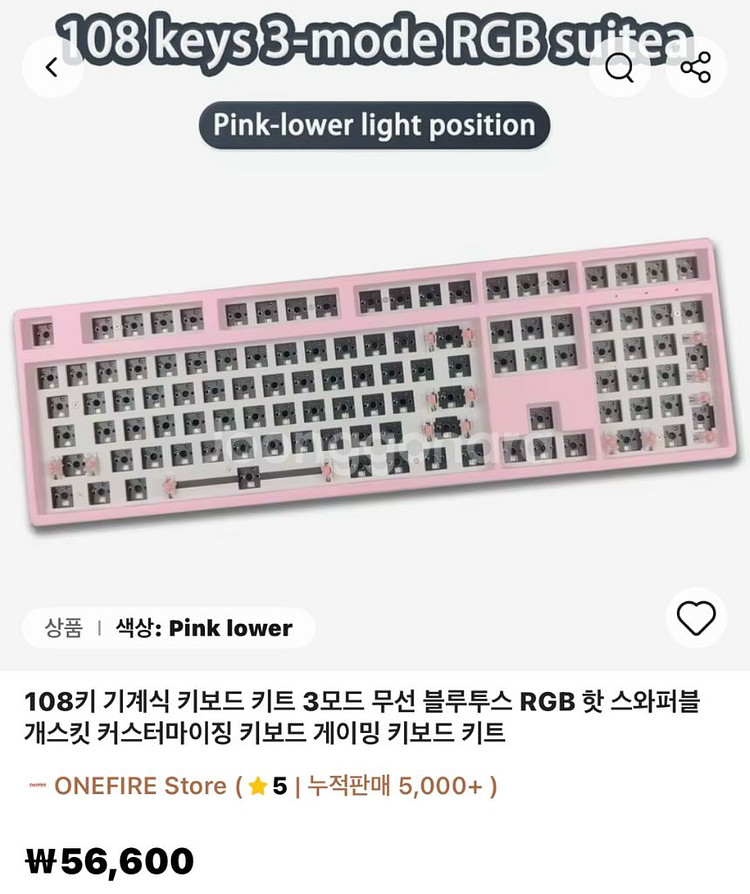This screenshot has height=894, width=750.
Task: Tap the share icon
Action: click(695, 68)
